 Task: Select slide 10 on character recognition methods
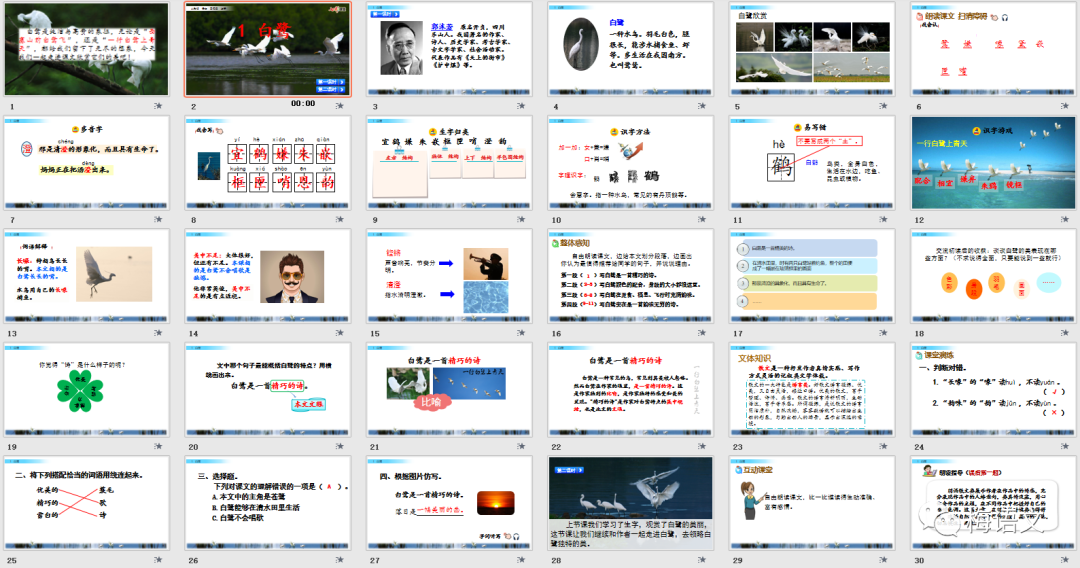pos(631,162)
